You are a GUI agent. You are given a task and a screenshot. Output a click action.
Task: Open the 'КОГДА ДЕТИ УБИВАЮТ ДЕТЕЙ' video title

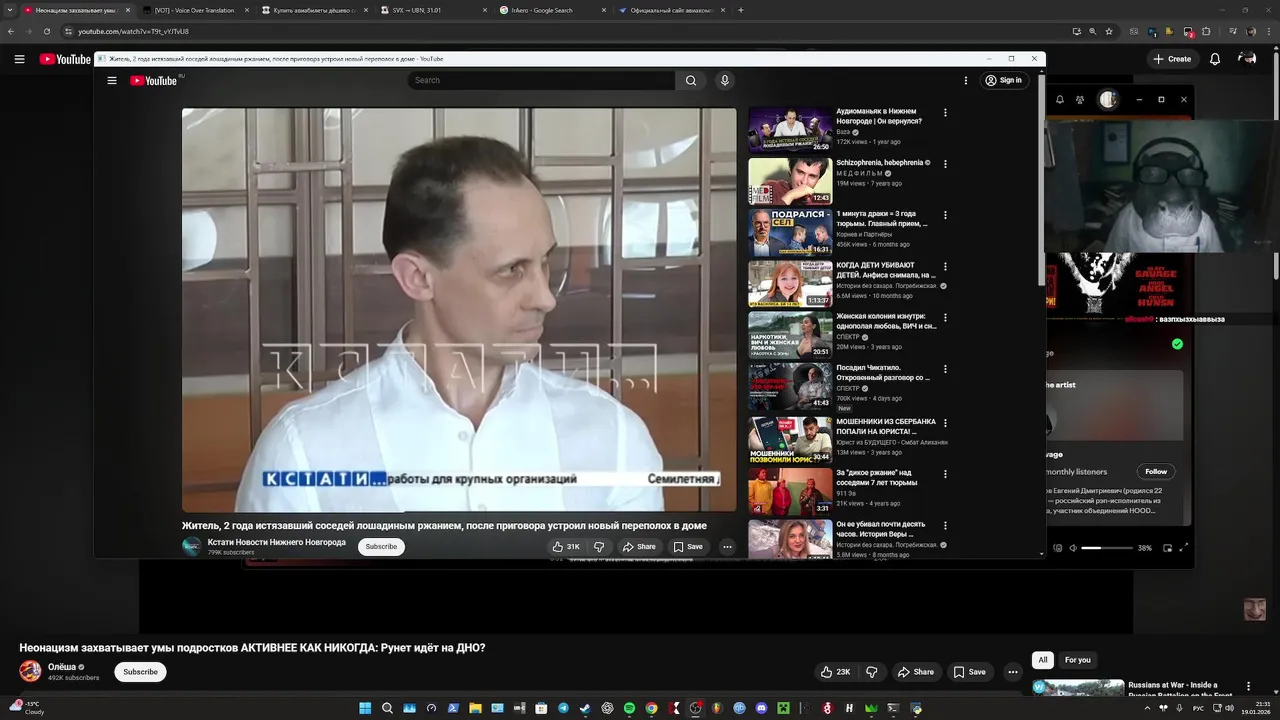point(886,270)
